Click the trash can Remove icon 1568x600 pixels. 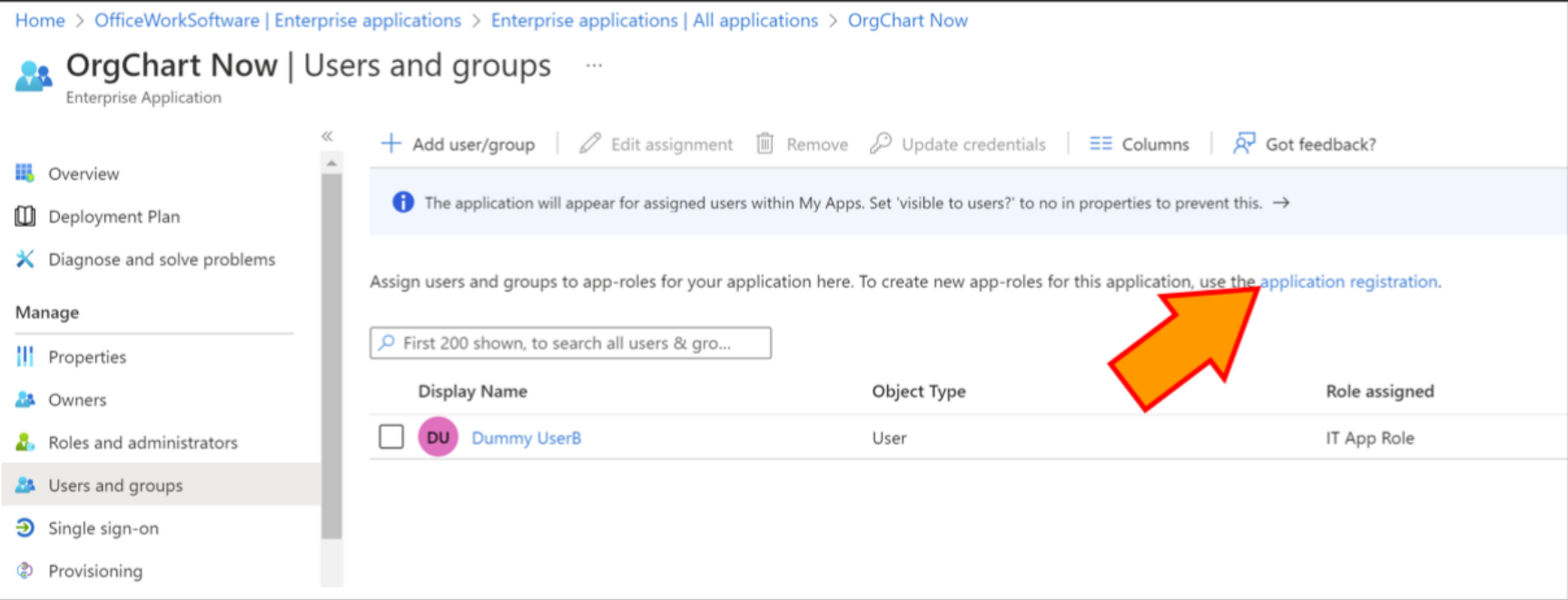pyautogui.click(x=765, y=143)
